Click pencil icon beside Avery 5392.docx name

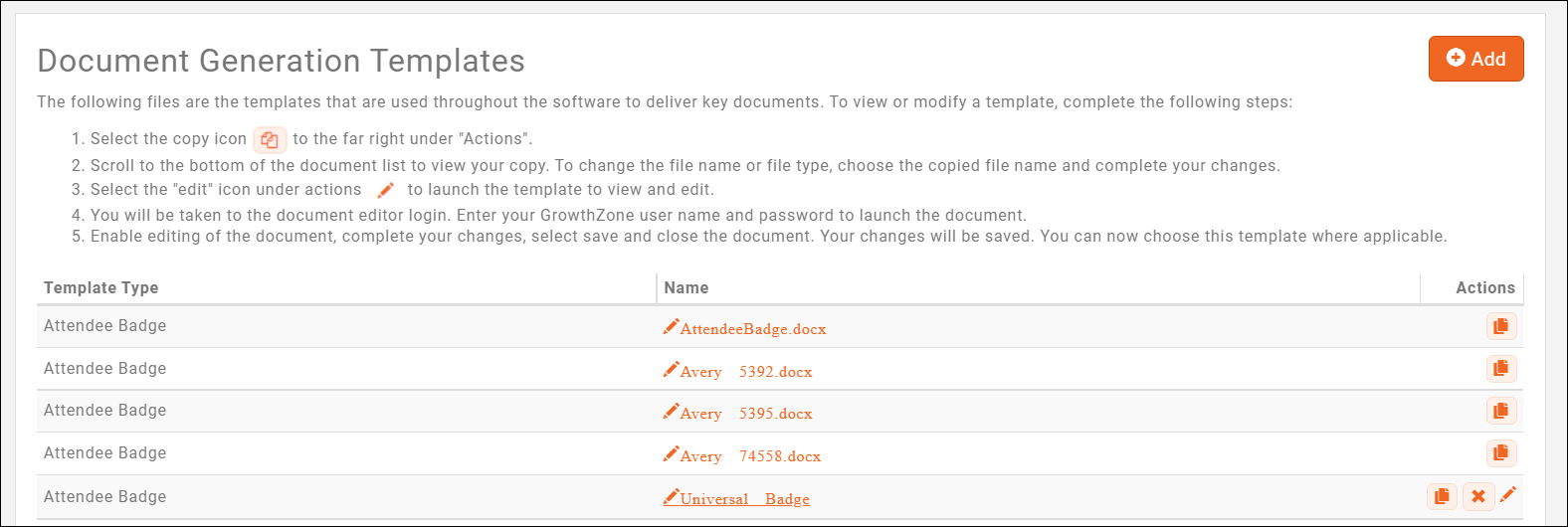point(672,369)
